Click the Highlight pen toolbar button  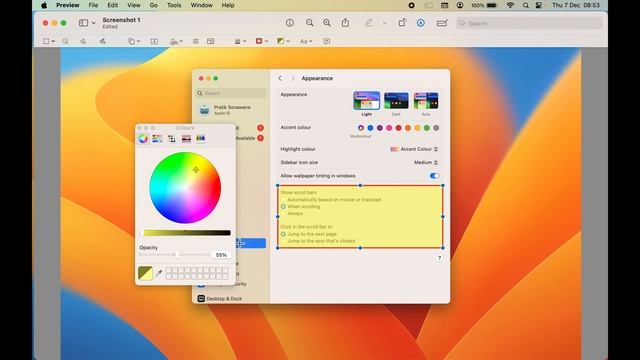(369, 23)
